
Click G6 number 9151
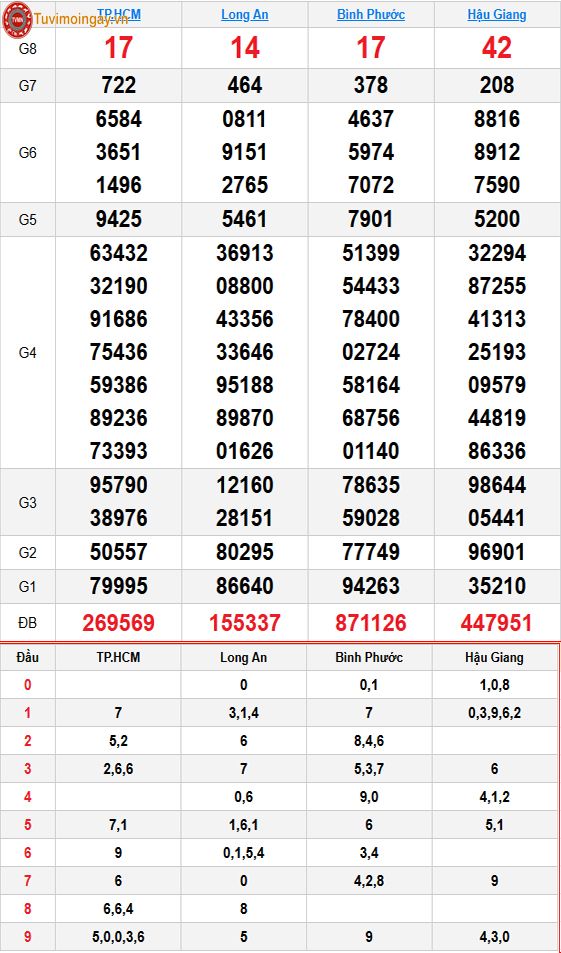[244, 152]
